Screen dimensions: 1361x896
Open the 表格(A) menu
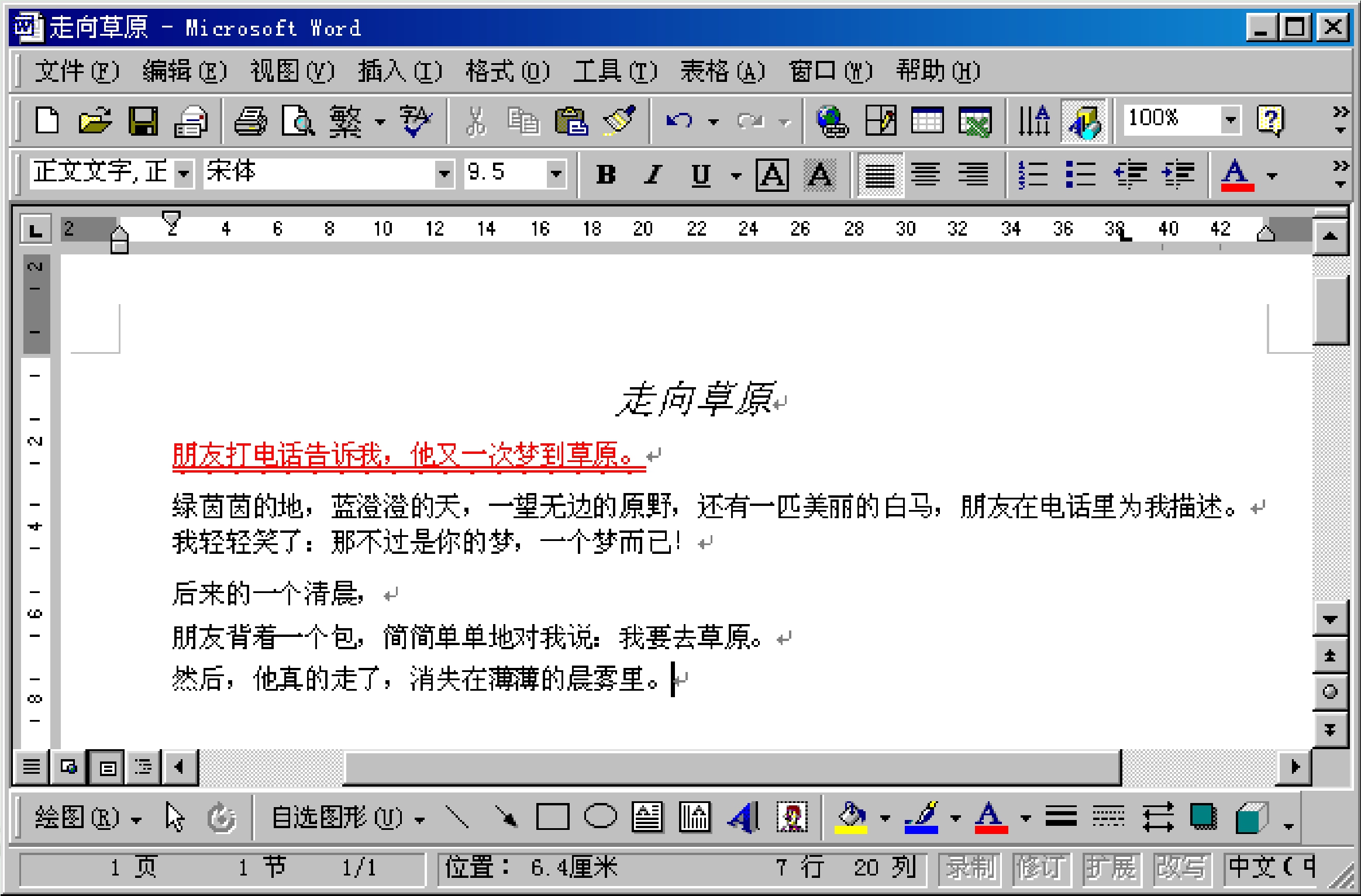(x=722, y=71)
